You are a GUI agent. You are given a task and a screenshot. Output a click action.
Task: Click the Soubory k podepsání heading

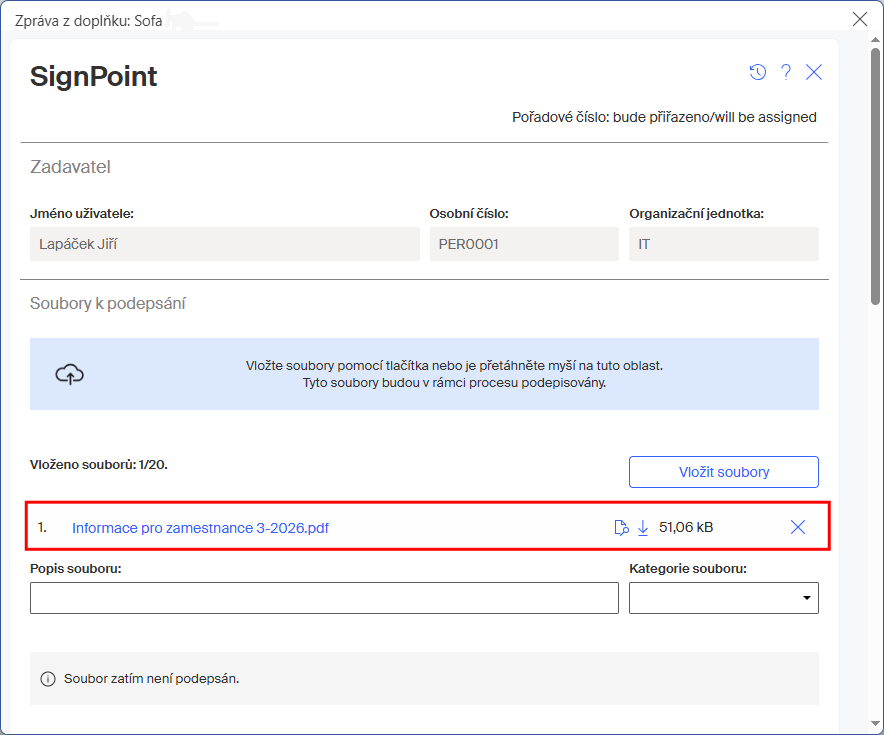(x=108, y=303)
